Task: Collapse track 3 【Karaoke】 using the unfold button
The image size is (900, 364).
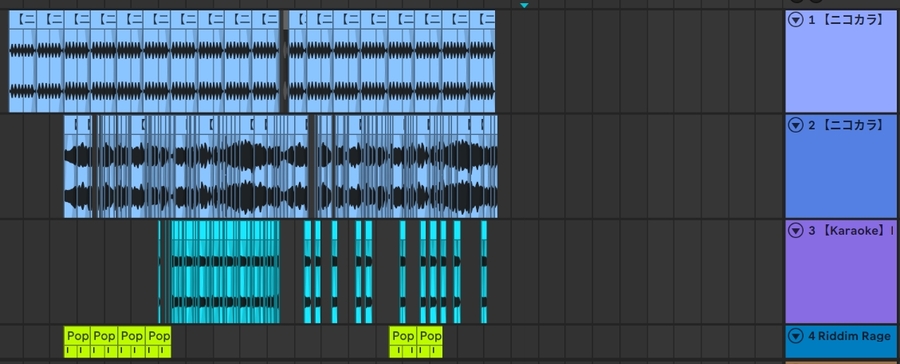Action: click(796, 231)
